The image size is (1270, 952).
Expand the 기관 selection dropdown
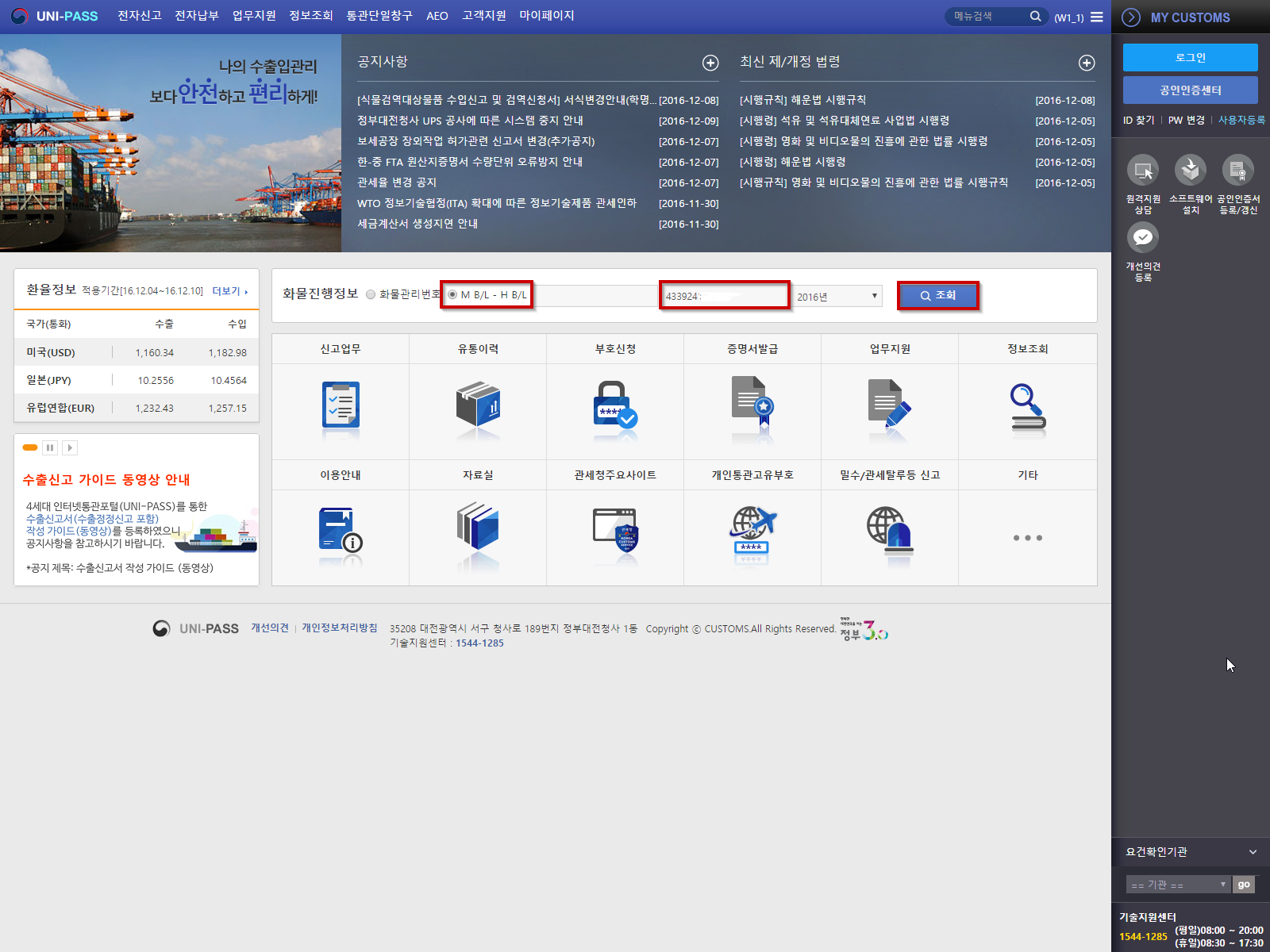[1178, 885]
